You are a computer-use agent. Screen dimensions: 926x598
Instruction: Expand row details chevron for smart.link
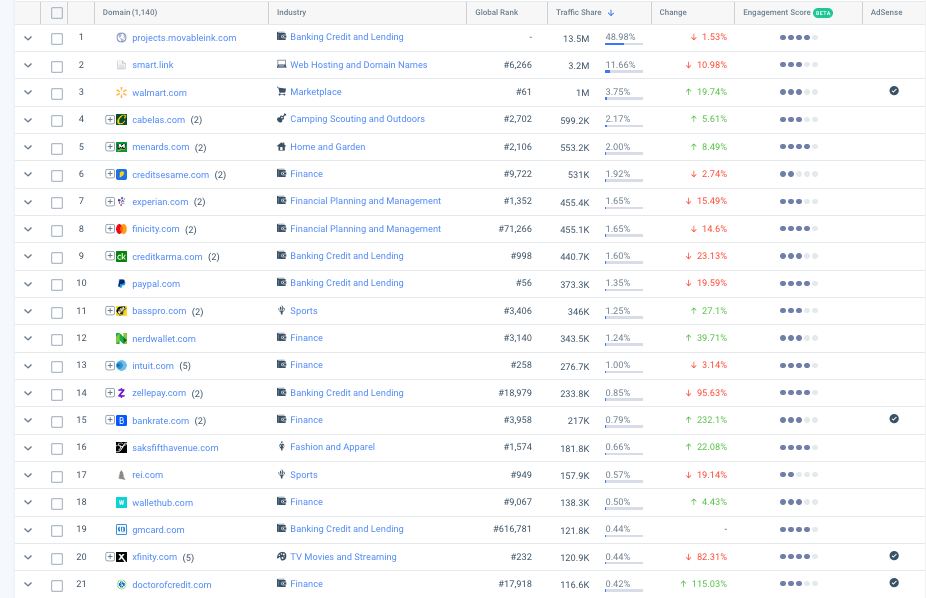click(x=28, y=66)
